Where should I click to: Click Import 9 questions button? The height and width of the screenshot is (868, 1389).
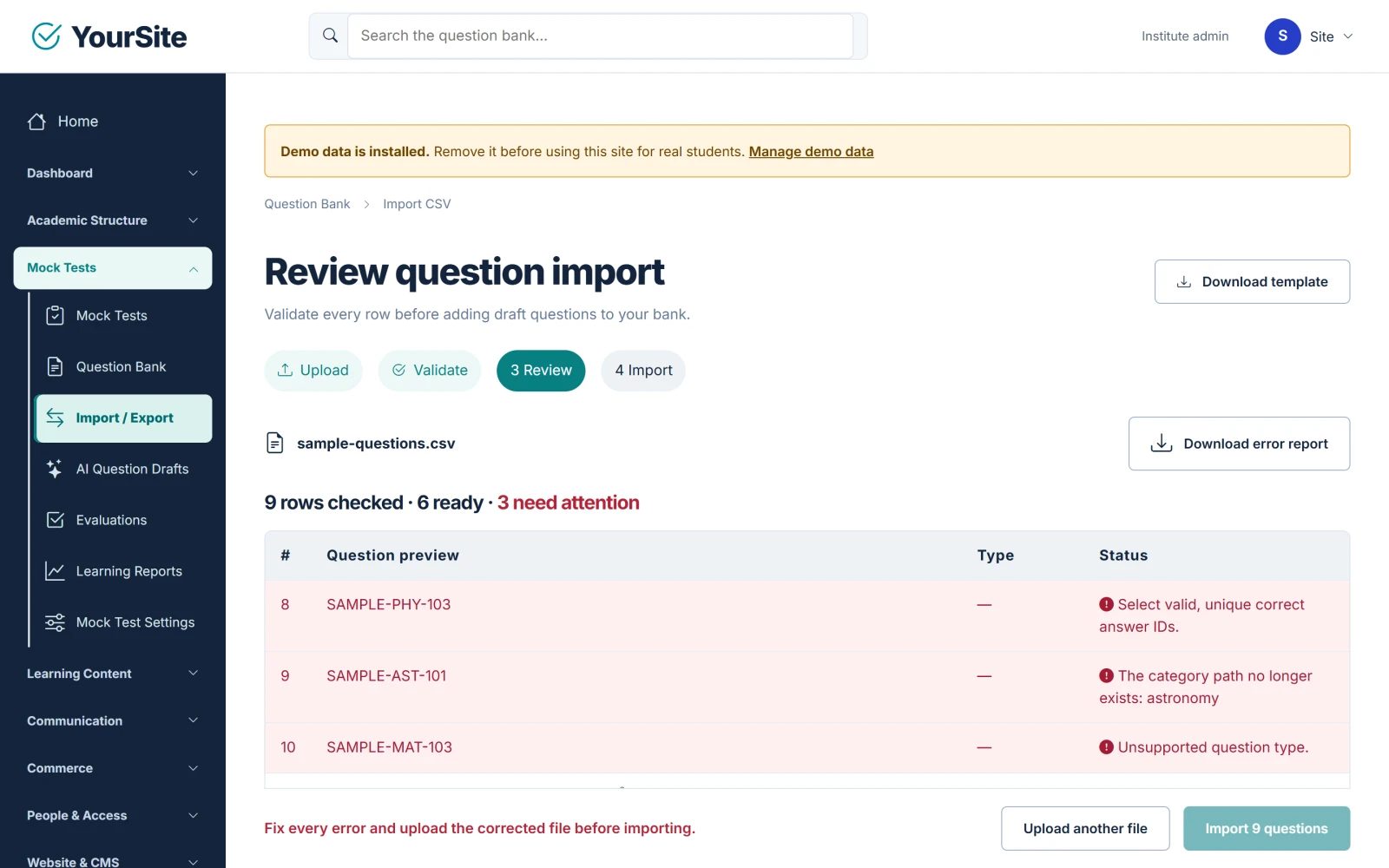1267,828
